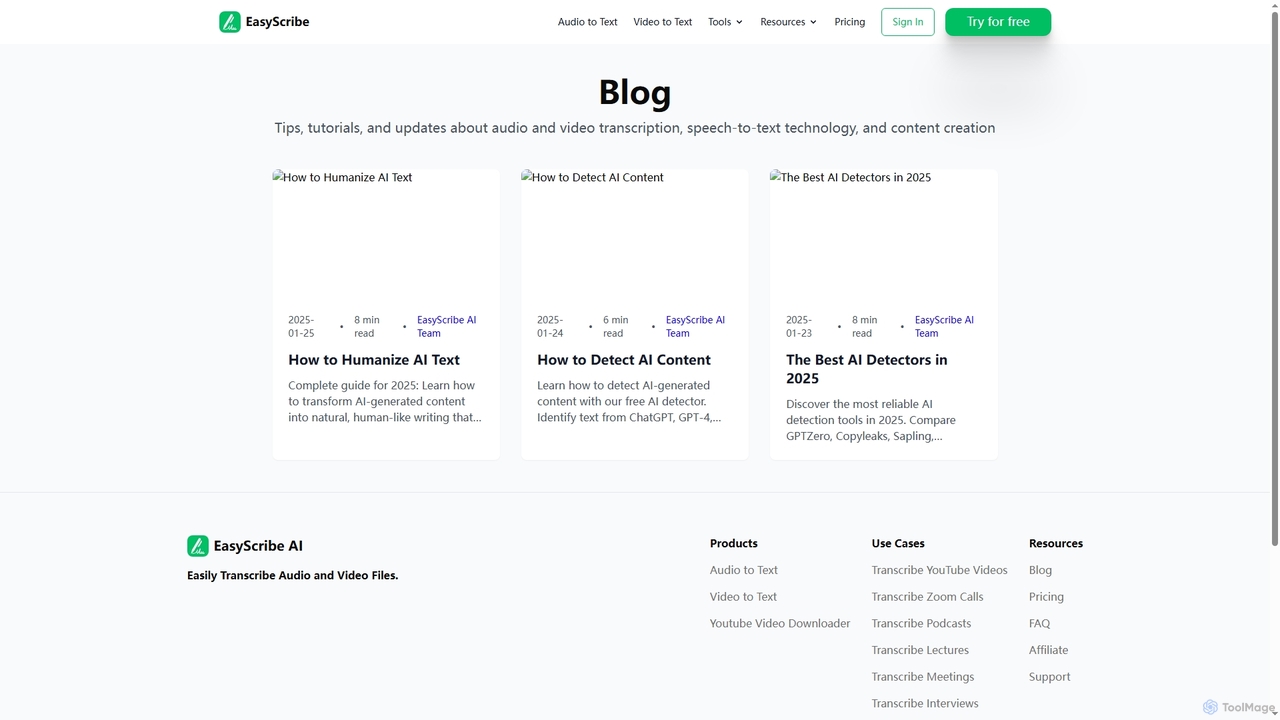Screen dimensions: 1280x720
Task: Go to Pricing in top navigation
Action: 850,22
